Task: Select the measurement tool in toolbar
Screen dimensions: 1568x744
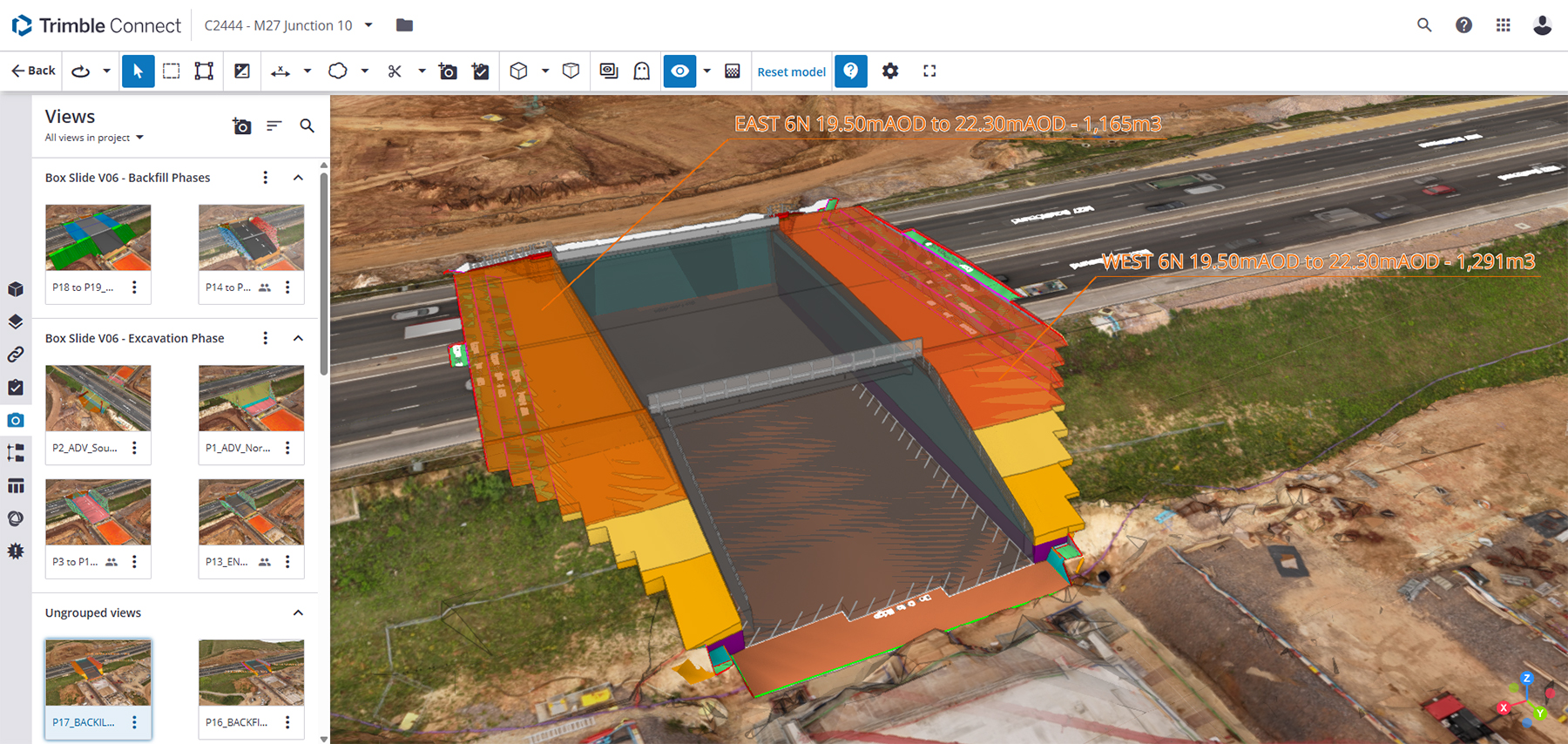Action: (x=280, y=71)
